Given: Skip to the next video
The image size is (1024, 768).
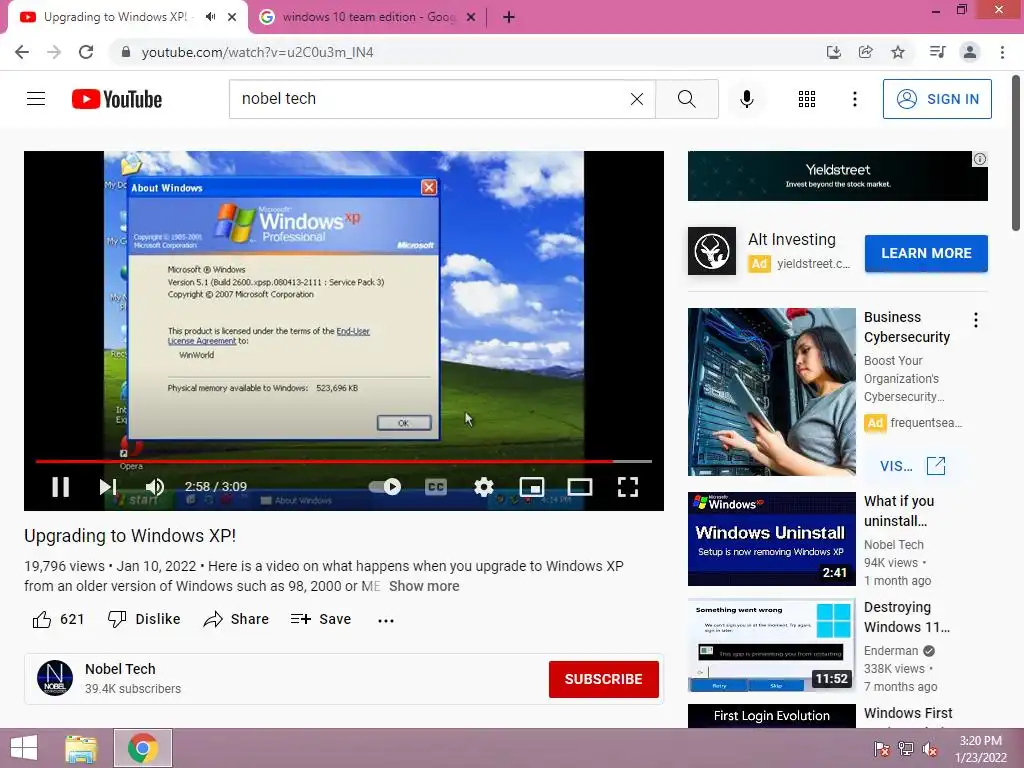Looking at the screenshot, I should click(x=108, y=487).
